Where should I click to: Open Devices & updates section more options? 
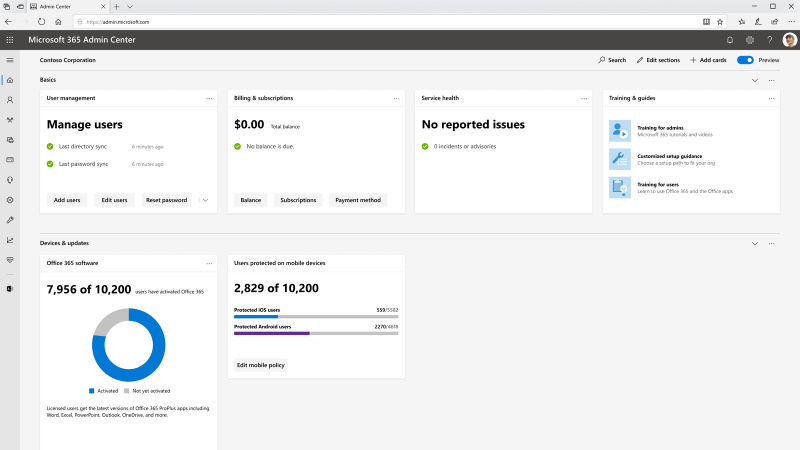[x=771, y=243]
